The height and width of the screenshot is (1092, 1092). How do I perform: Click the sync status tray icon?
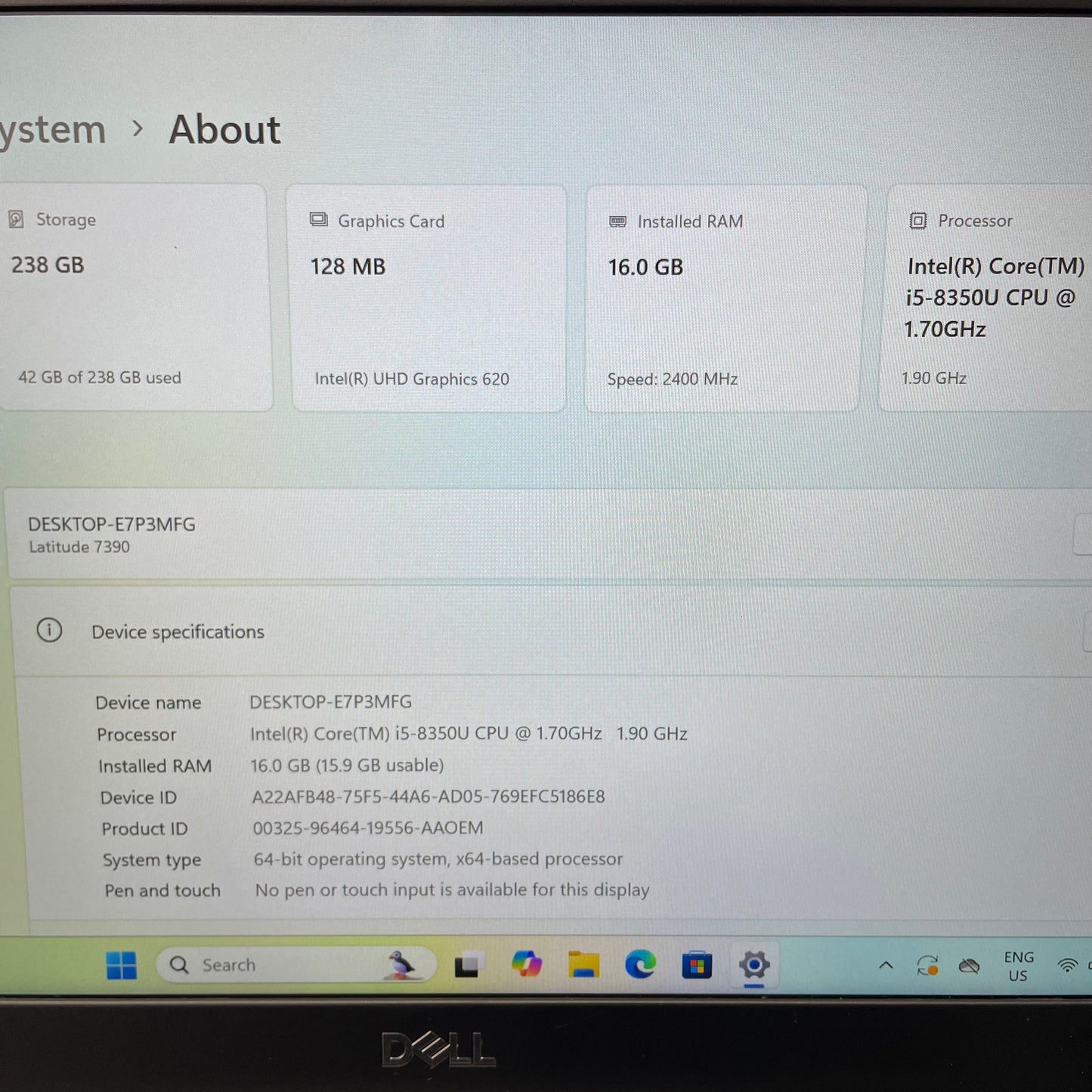(x=927, y=965)
